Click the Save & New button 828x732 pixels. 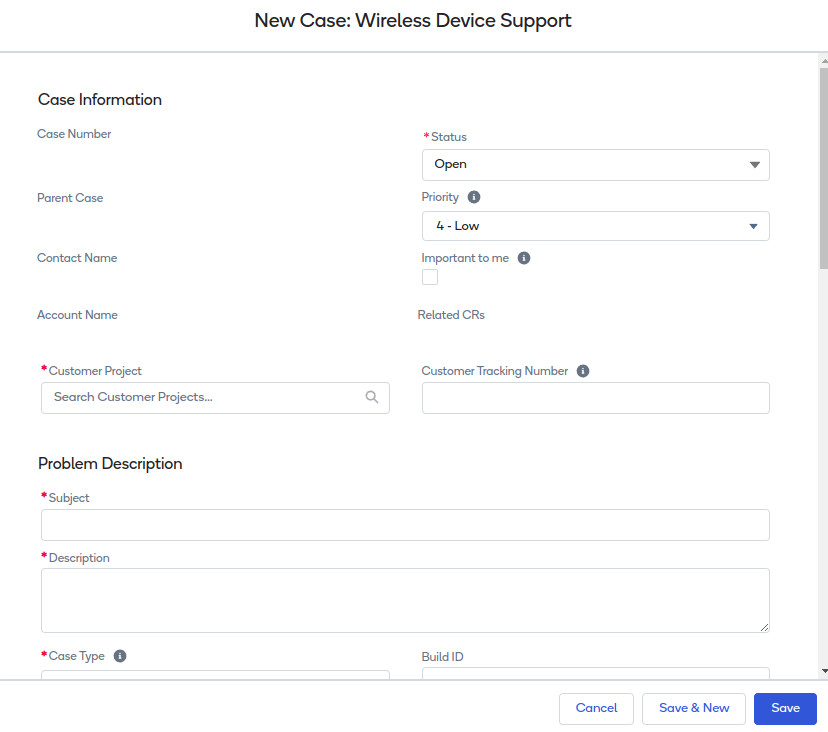tap(693, 708)
